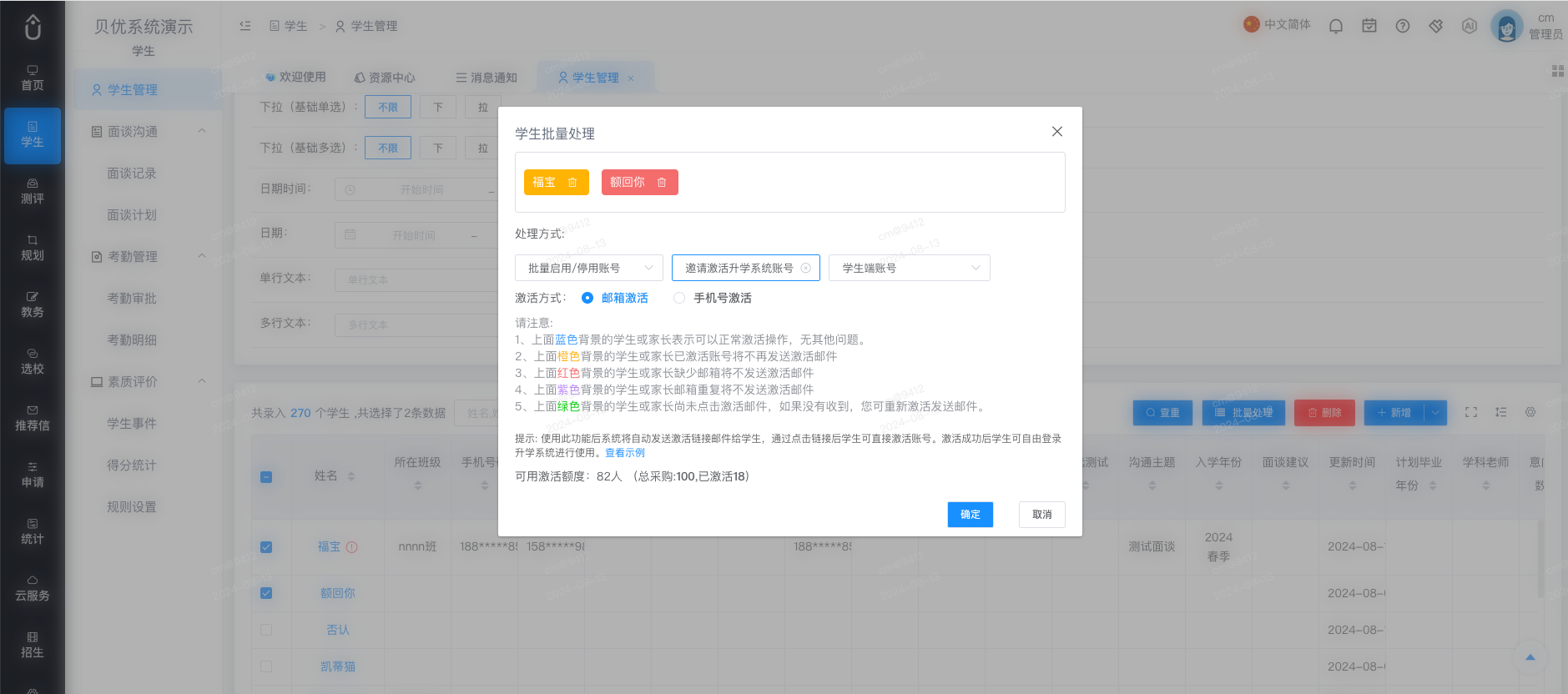Toggle fullscreen icon above the table

tap(1471, 412)
